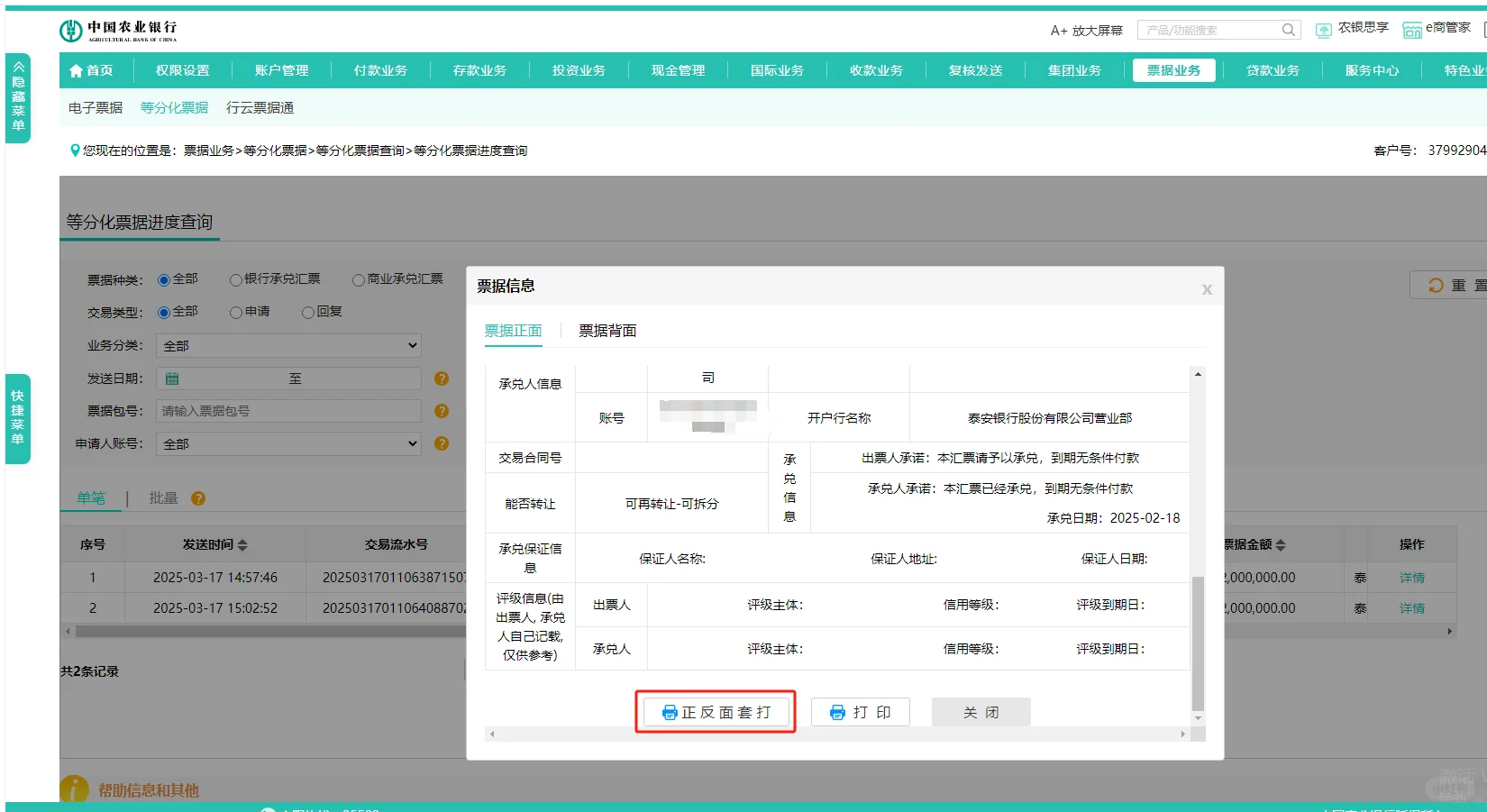This screenshot has width=1487, height=812.
Task: Click cell 2025-03-17 14:57:46
Action: pyautogui.click(x=215, y=578)
